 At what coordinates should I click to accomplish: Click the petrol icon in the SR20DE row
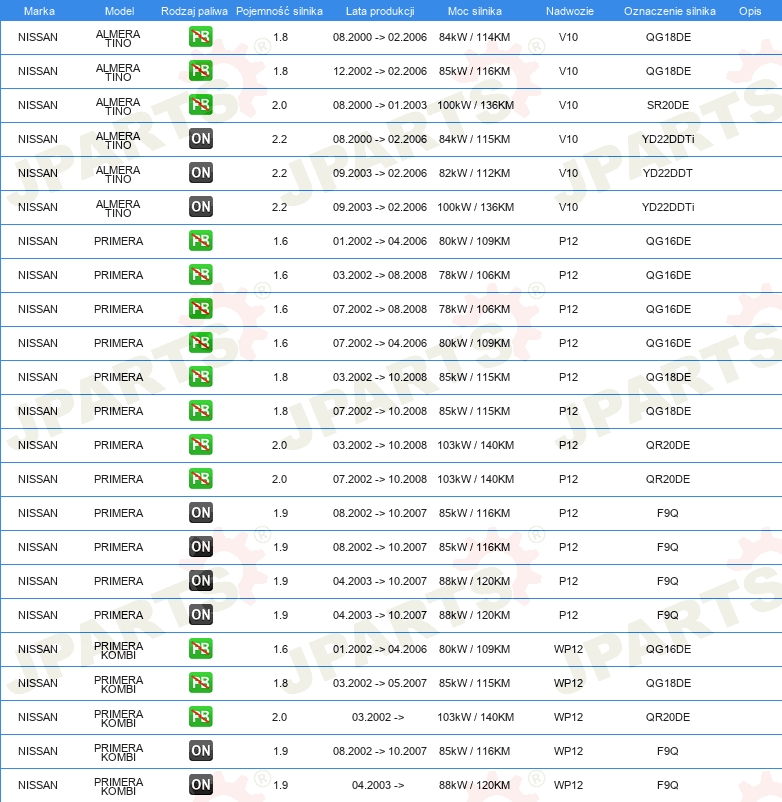tap(200, 105)
